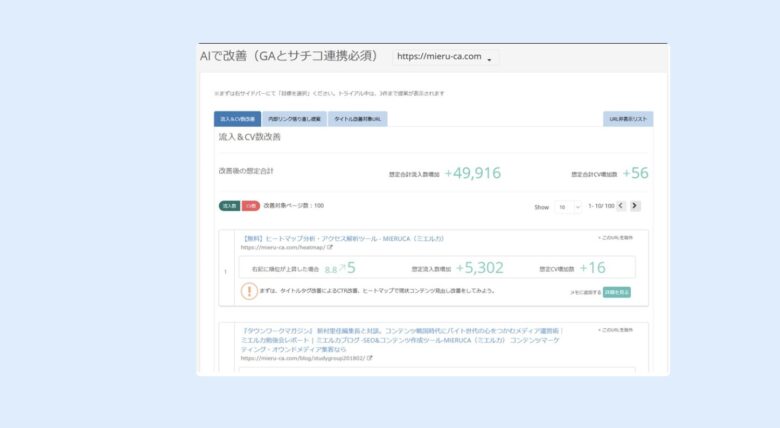Screen dimensions: 780x428
Task: Click the green 詳細を見る button
Action: pyautogui.click(x=617, y=292)
